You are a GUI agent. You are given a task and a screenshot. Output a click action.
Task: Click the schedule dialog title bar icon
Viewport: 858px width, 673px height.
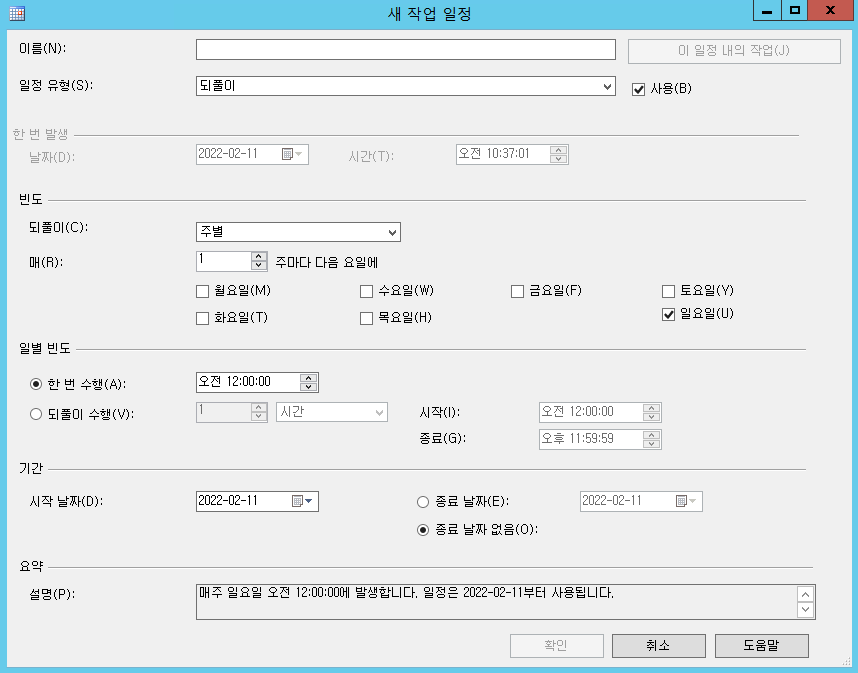point(17,13)
